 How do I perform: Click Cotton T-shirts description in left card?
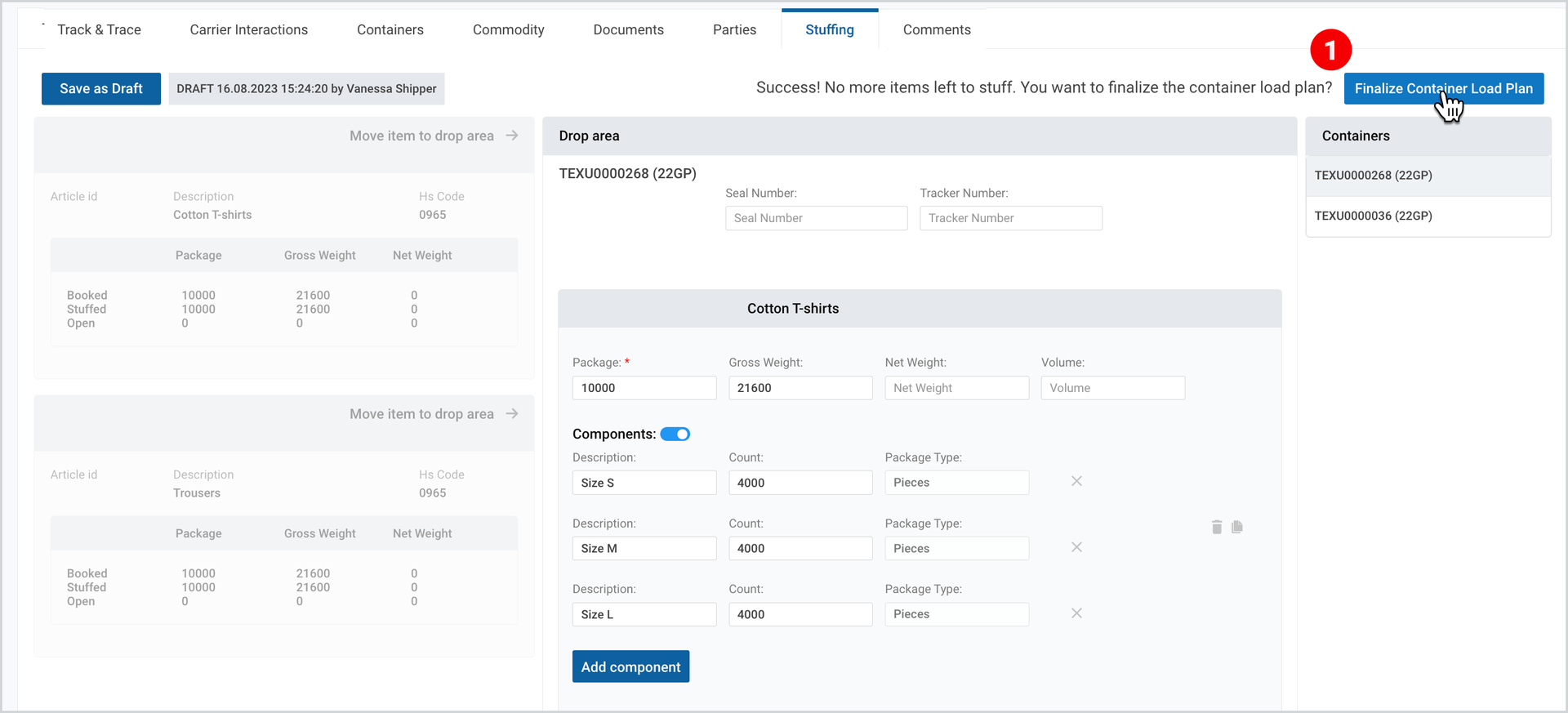coord(212,215)
